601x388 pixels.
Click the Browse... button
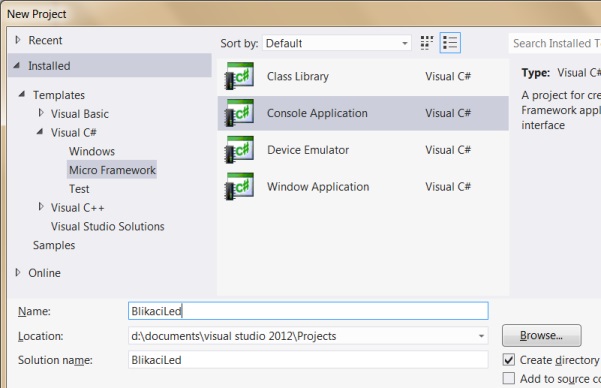coord(542,335)
